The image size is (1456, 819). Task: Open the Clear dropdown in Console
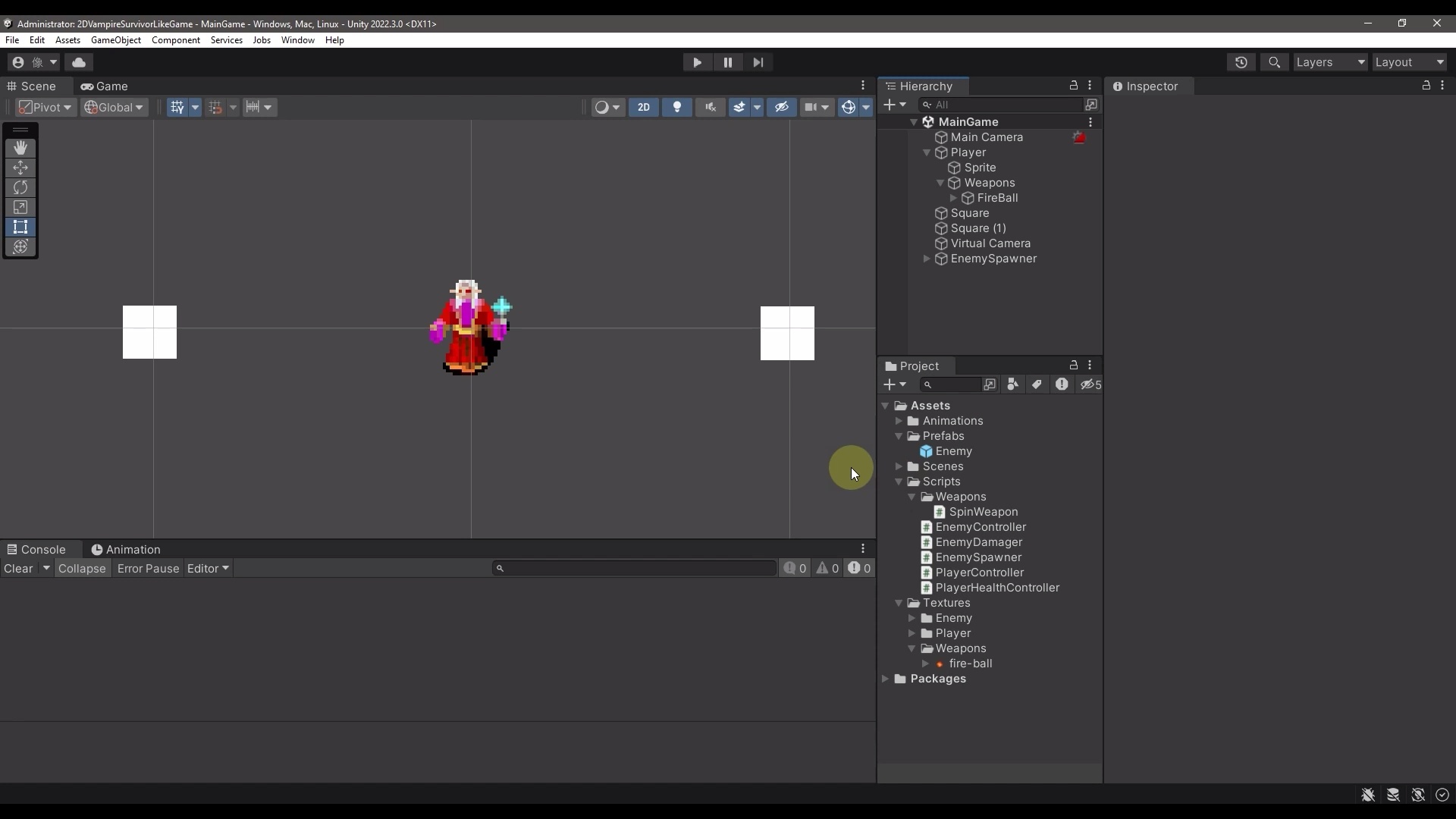tap(46, 569)
